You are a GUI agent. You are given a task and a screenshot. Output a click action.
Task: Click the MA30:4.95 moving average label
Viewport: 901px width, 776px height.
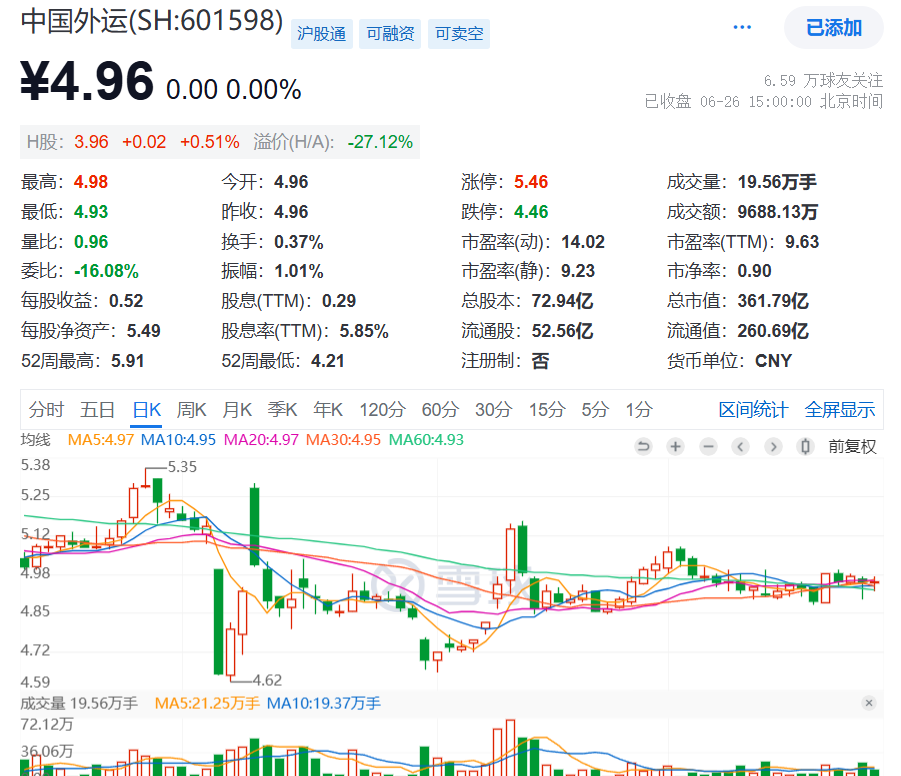coord(343,440)
